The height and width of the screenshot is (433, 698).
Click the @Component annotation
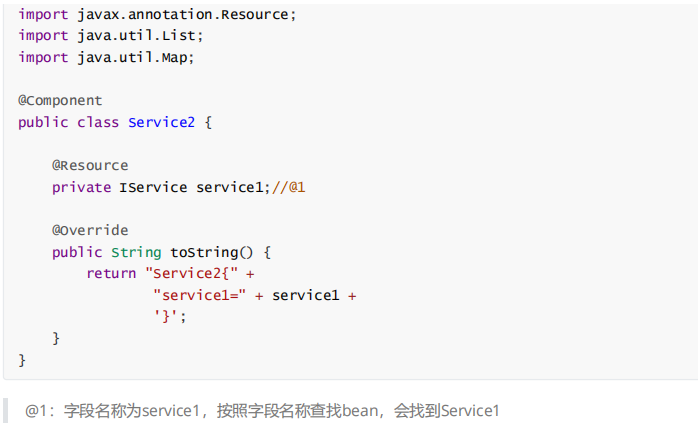pos(60,100)
